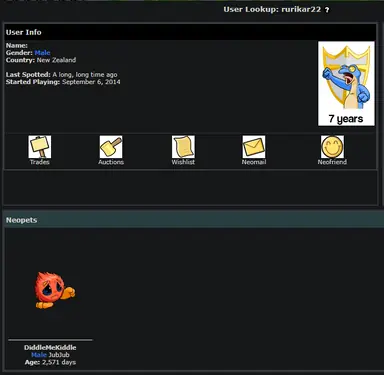Image resolution: width=384 pixels, height=375 pixels.
Task: Click the "A long, long time ago" text
Action: [x=85, y=75]
